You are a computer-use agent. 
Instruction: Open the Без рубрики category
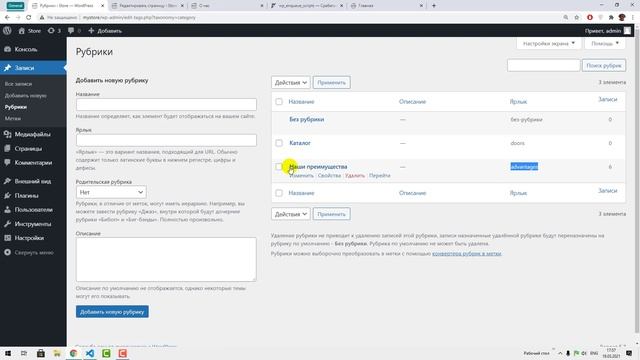point(307,119)
